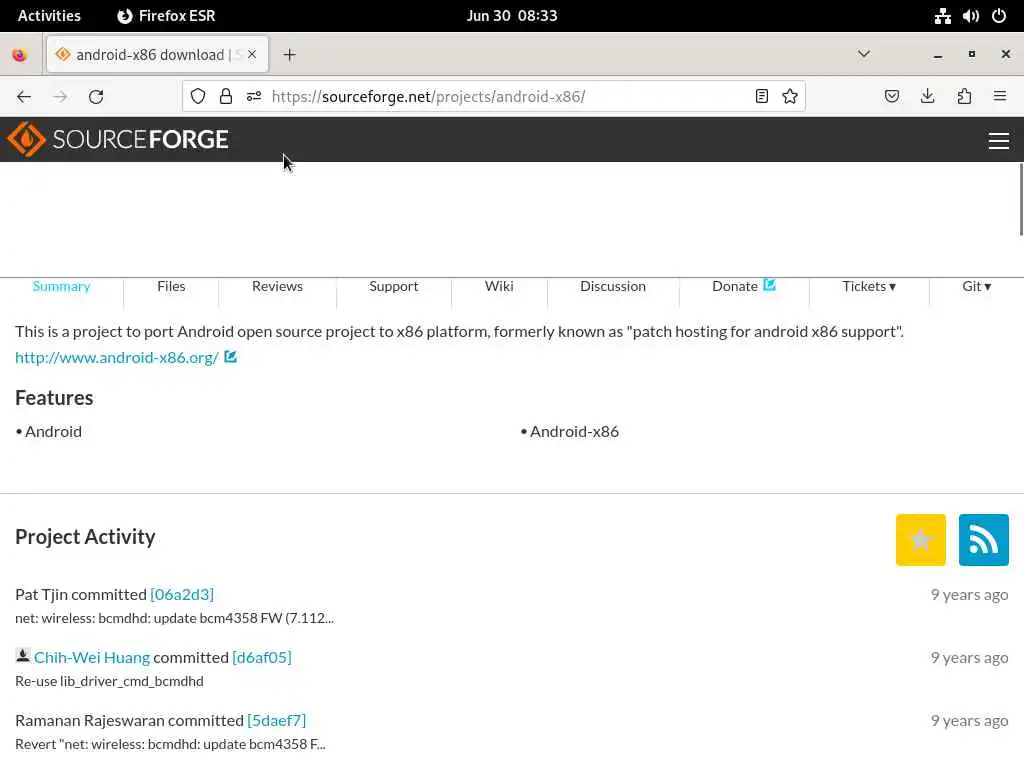Show Firefox downloads panel

(x=927, y=97)
